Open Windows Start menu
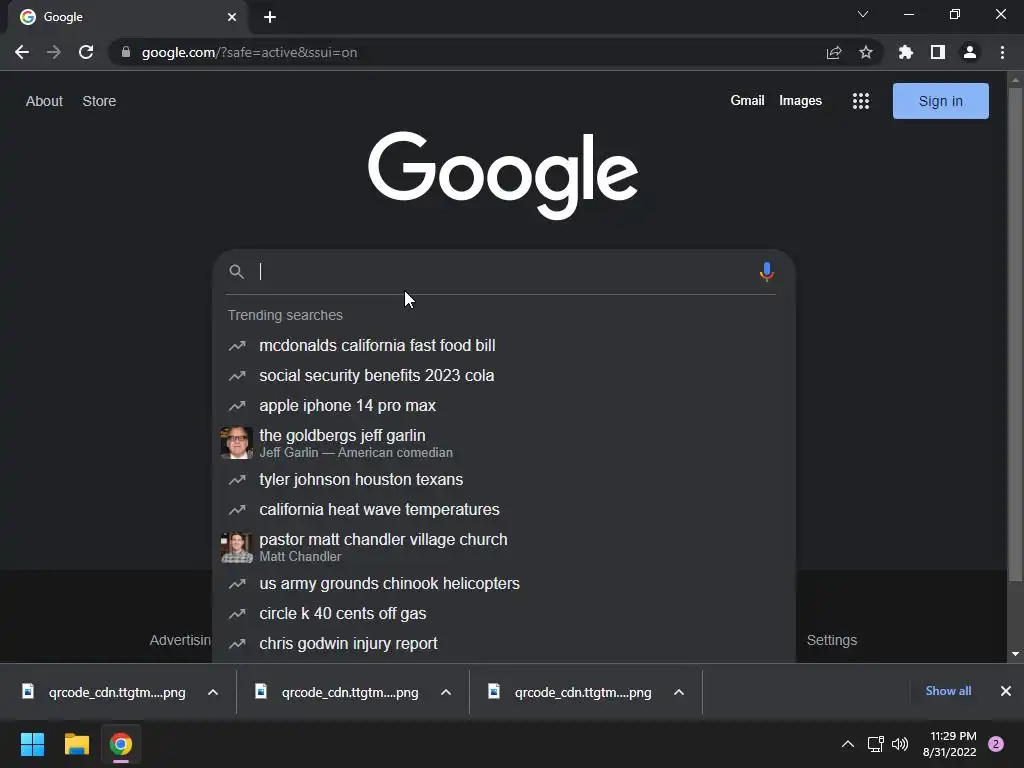Image resolution: width=1024 pixels, height=768 pixels. pos(32,744)
